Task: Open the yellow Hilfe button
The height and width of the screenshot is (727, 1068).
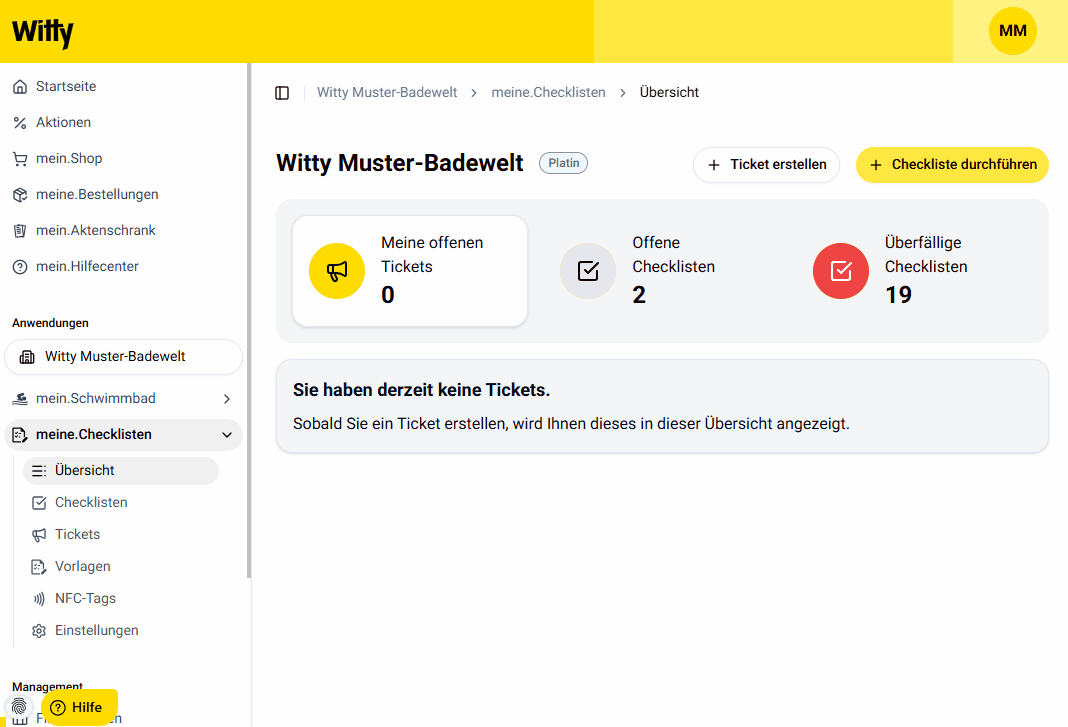Action: click(x=79, y=707)
